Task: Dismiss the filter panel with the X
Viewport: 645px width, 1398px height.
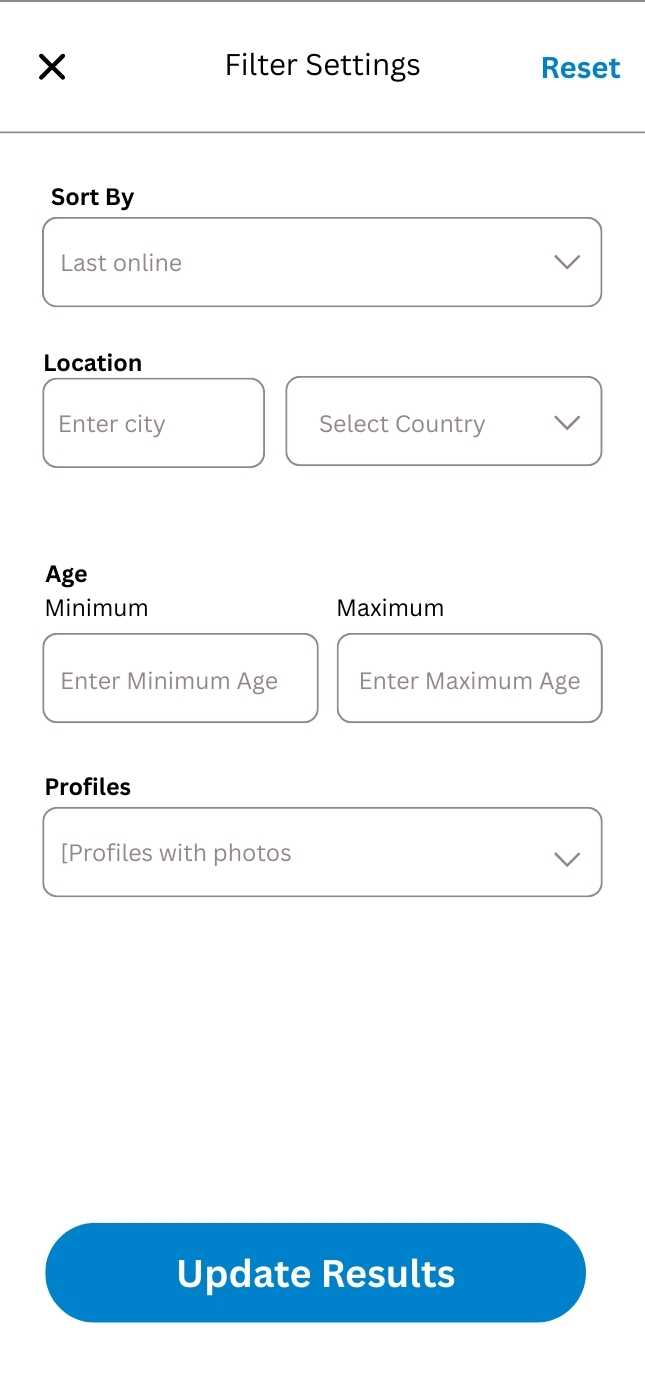Action: [x=51, y=66]
